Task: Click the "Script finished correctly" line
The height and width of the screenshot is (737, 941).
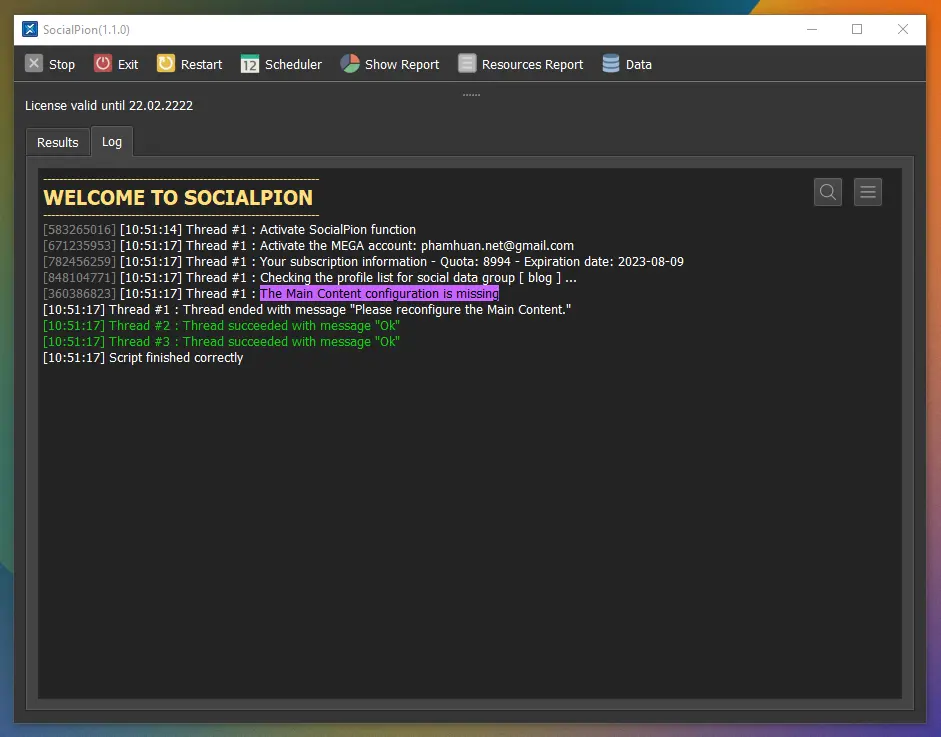Action: tap(143, 358)
